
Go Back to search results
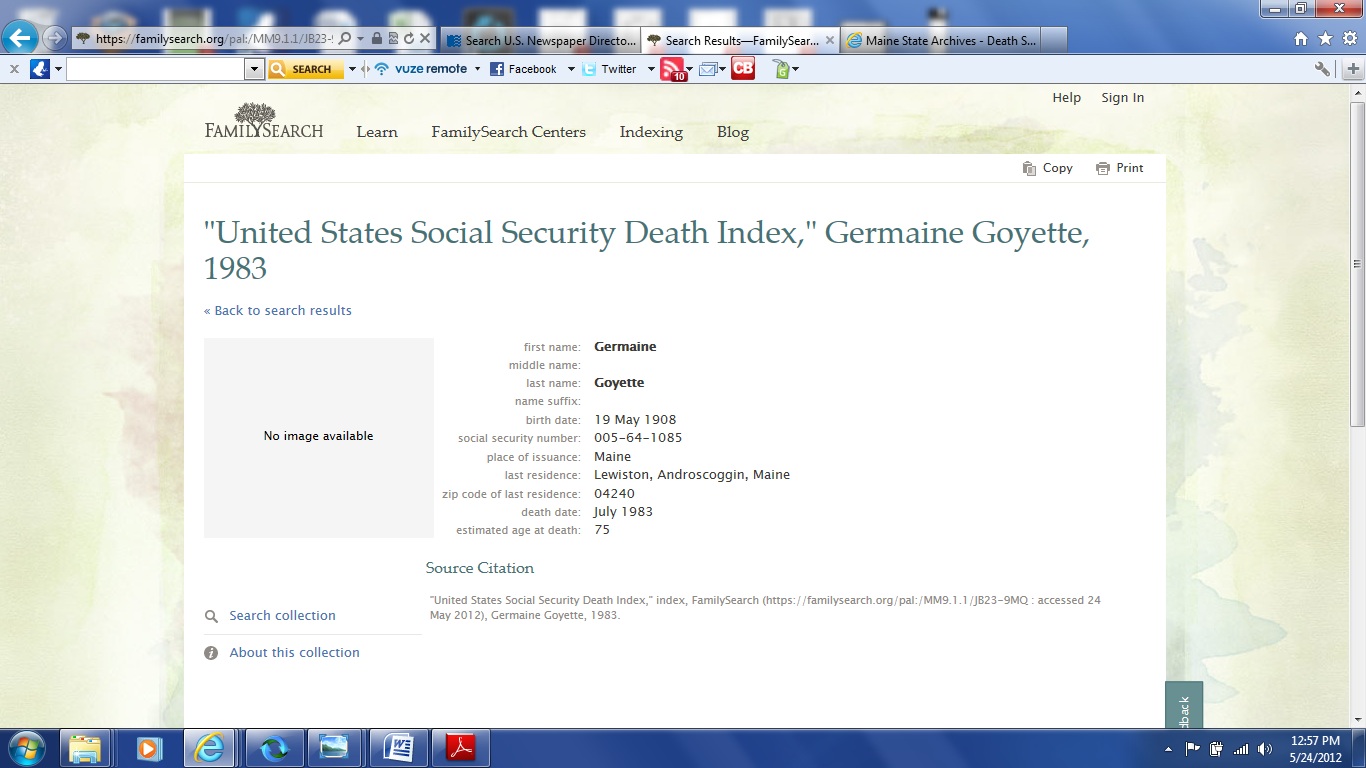[x=277, y=310]
